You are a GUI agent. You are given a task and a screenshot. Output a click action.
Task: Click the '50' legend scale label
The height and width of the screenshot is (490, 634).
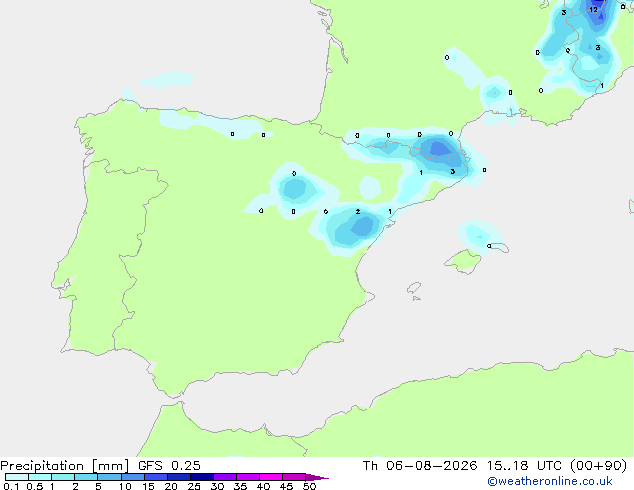click(309, 486)
